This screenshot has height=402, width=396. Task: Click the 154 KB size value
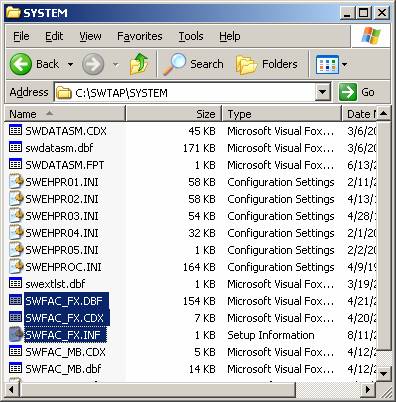click(x=199, y=301)
